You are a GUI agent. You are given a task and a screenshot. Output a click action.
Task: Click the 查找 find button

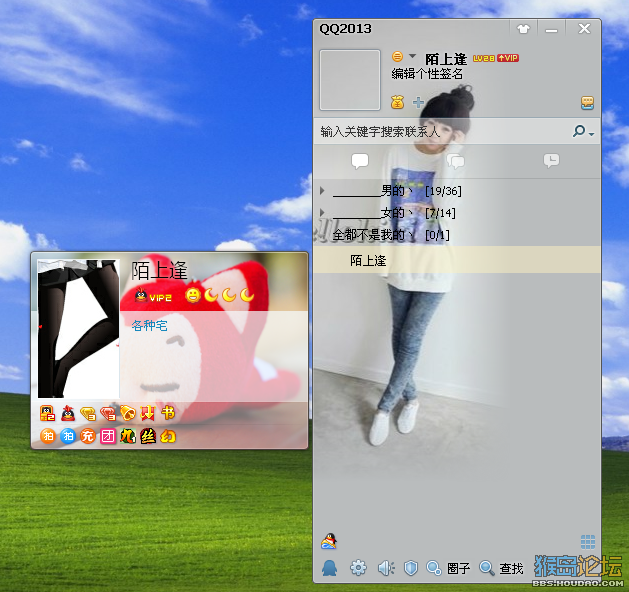click(501, 568)
